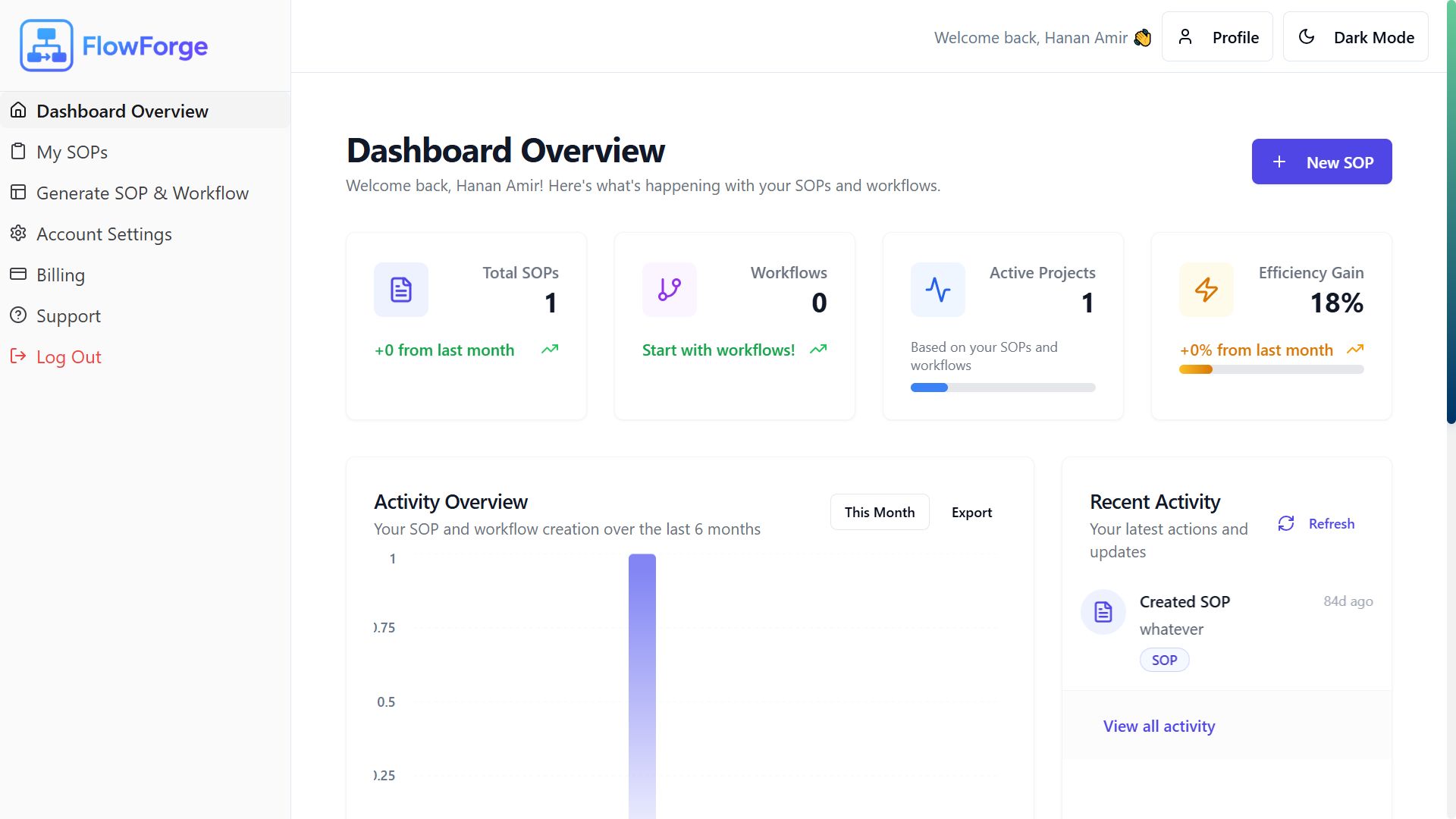Open My SOPs in sidebar
1456x819 pixels.
click(x=72, y=152)
